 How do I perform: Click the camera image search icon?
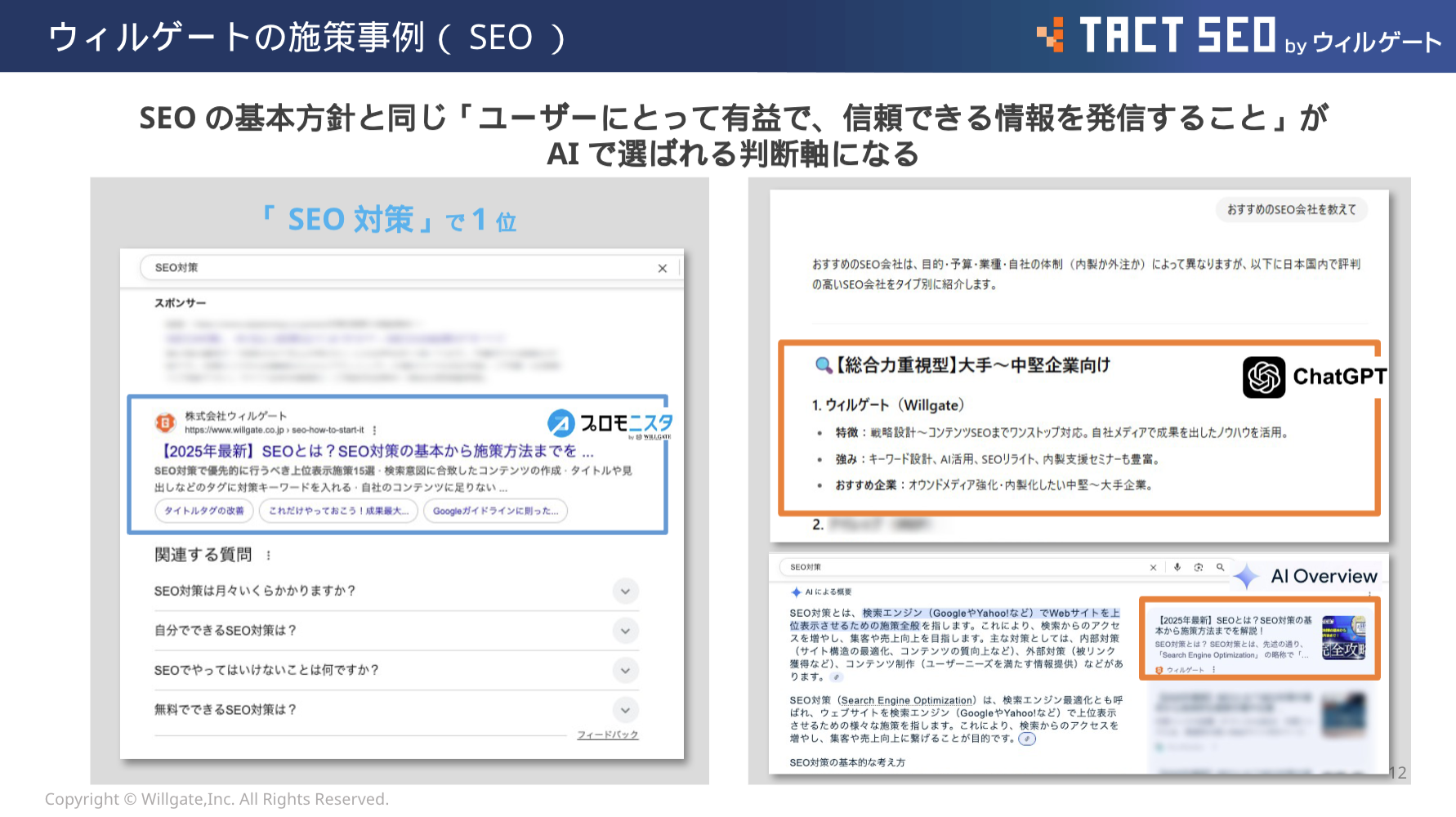[x=1199, y=567]
